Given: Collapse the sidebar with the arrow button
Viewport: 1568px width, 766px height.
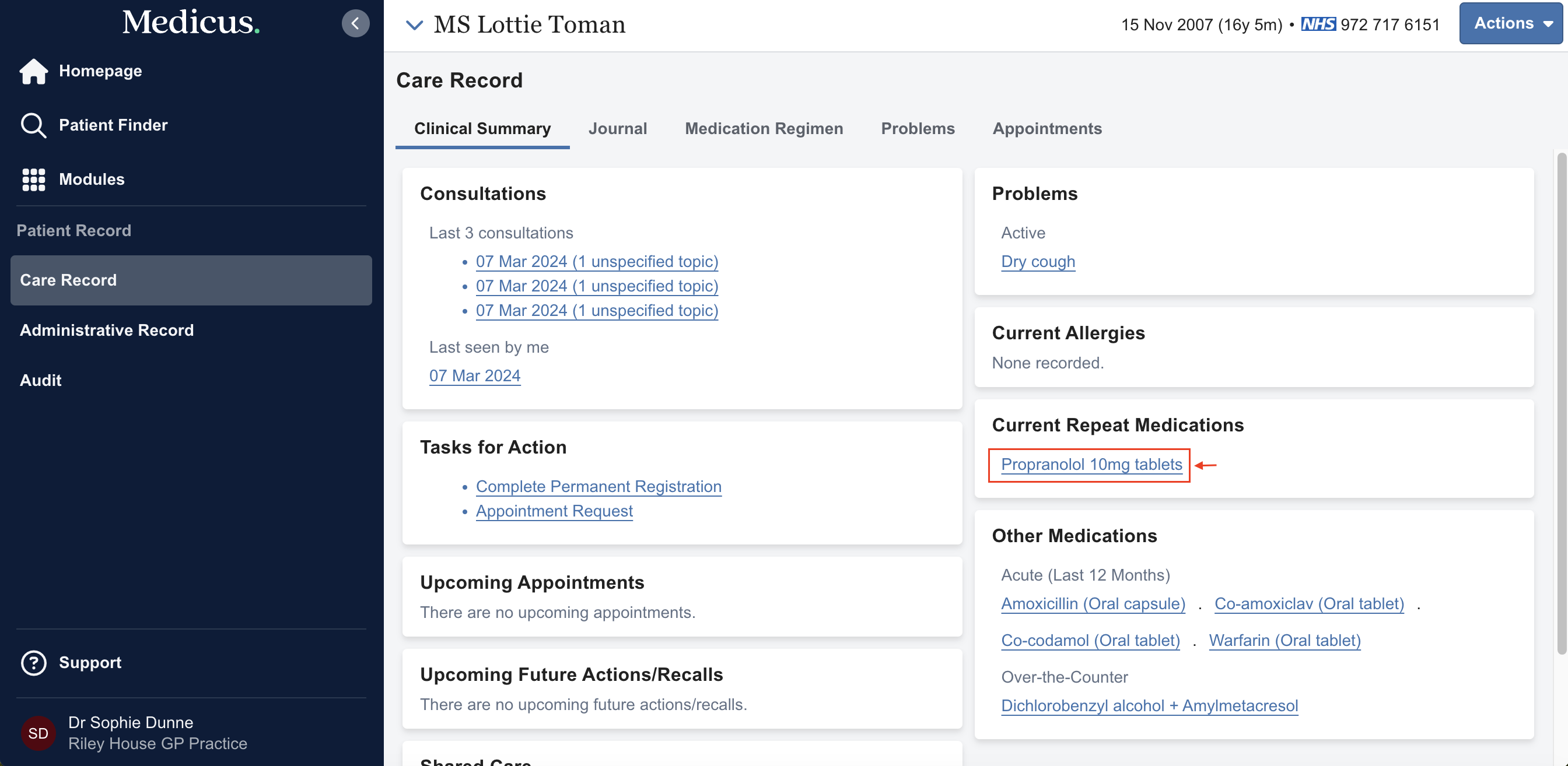Looking at the screenshot, I should (x=355, y=24).
